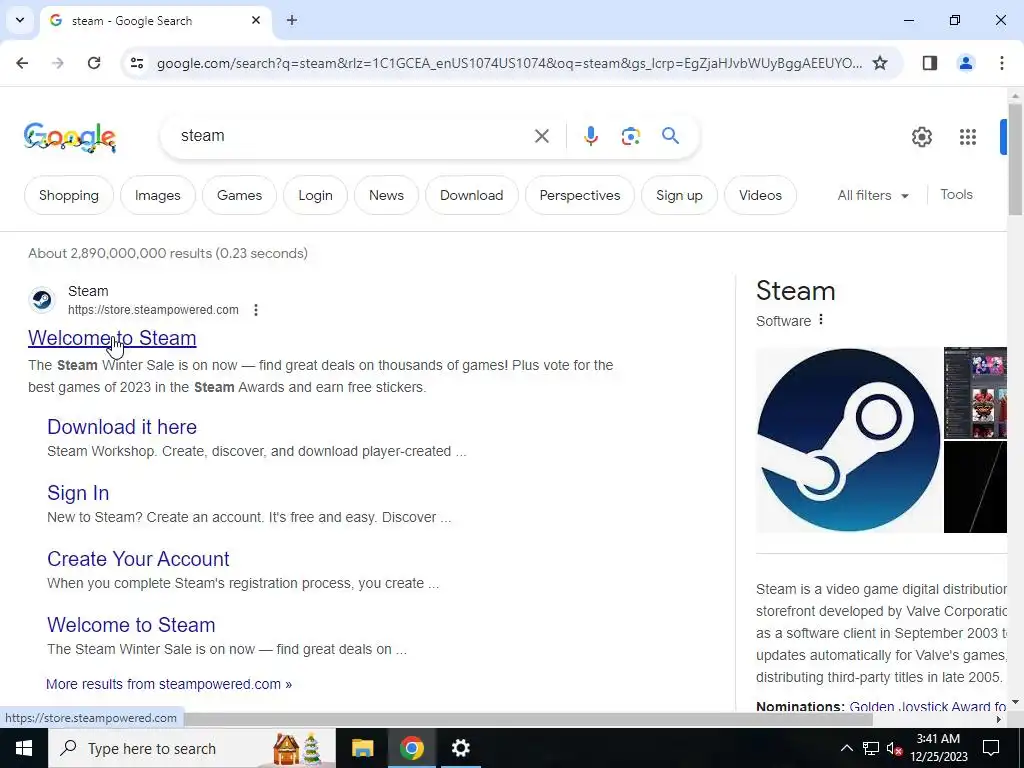Switch to News results
1024x768 pixels.
pyautogui.click(x=386, y=195)
